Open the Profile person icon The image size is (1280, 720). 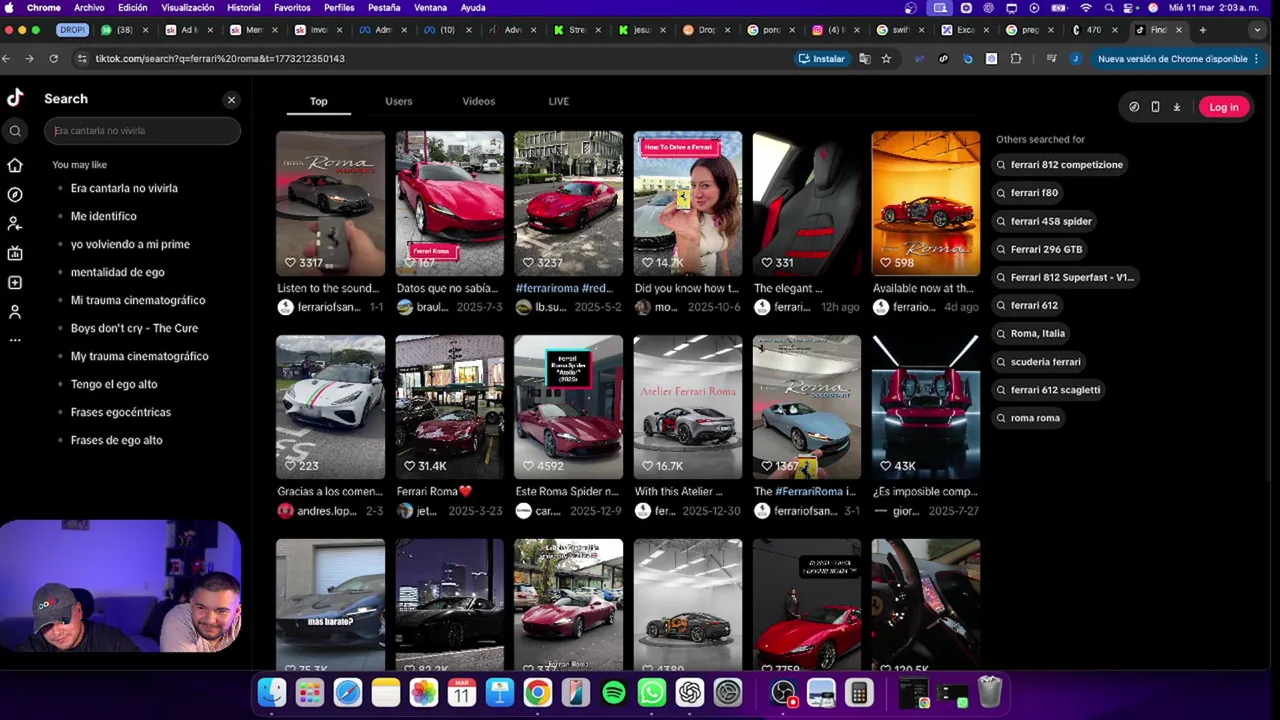point(15,312)
